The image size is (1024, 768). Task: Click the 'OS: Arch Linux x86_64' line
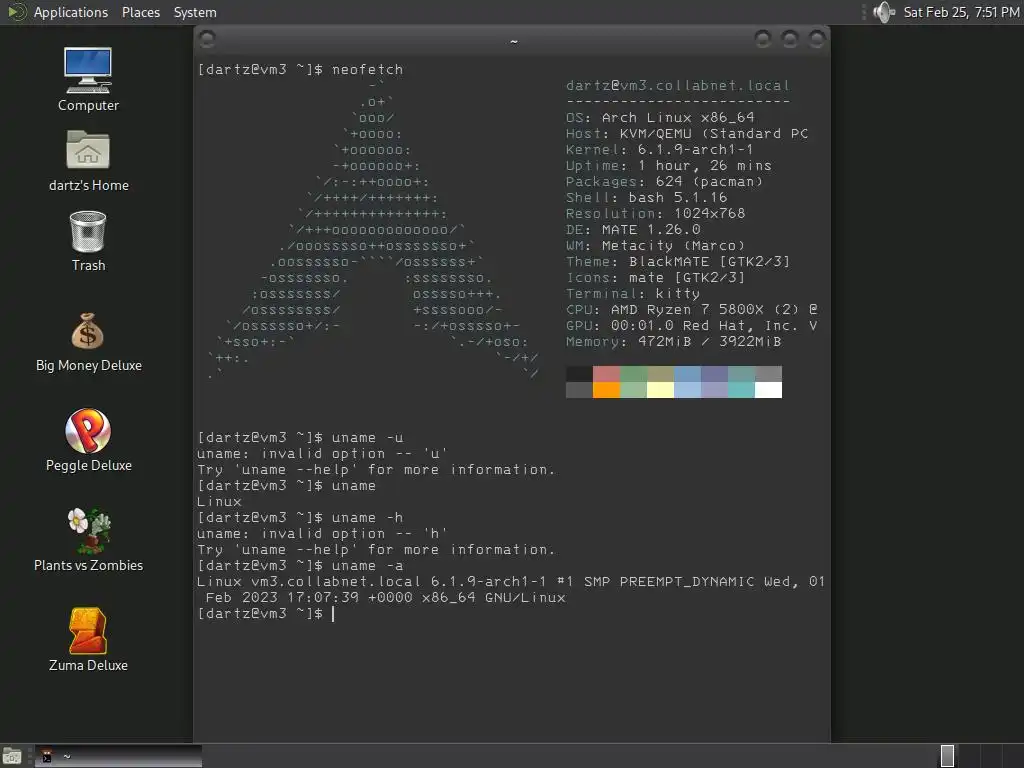tap(660, 118)
